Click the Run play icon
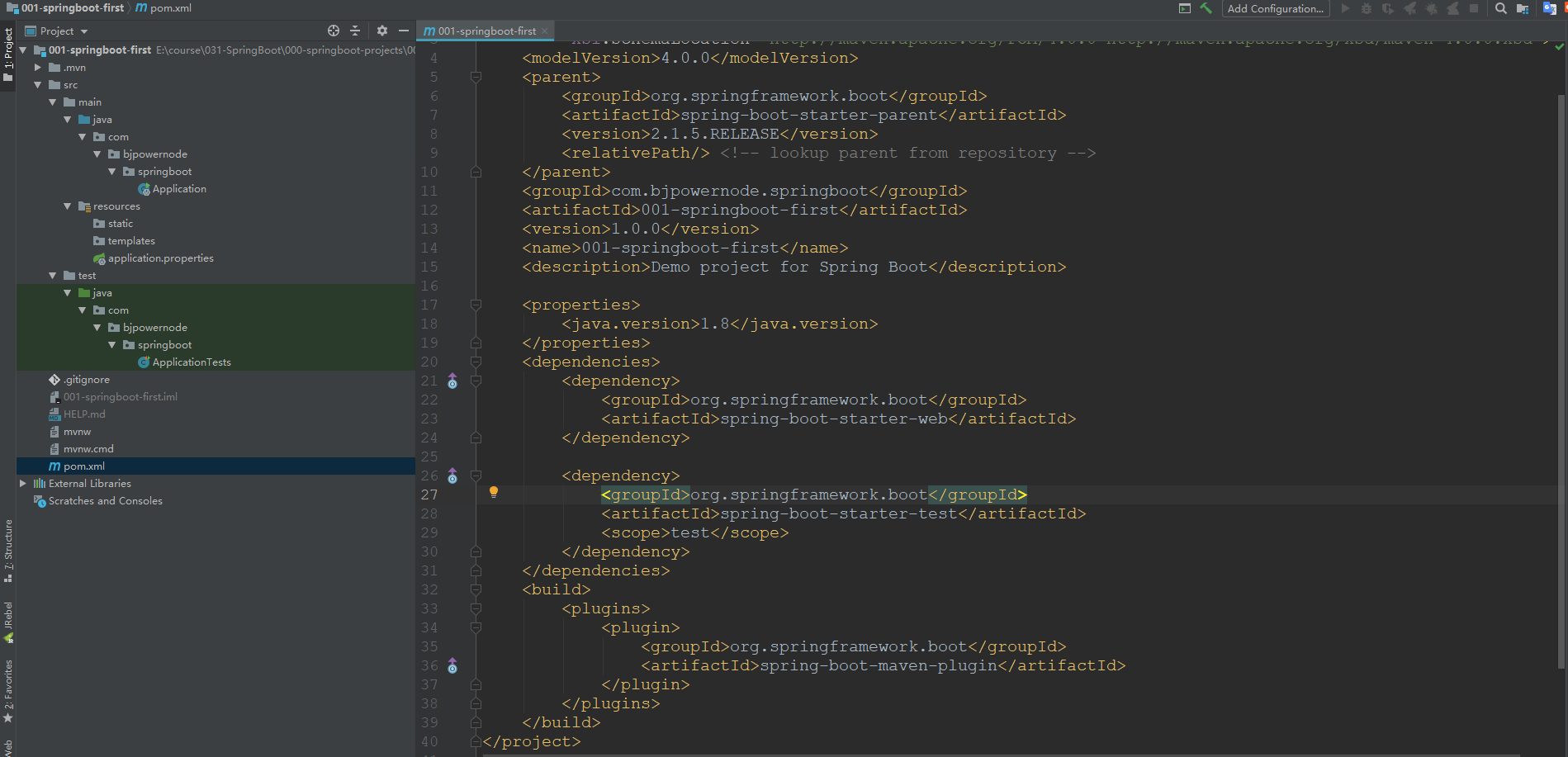Image resolution: width=1568 pixels, height=757 pixels. coord(1345,8)
